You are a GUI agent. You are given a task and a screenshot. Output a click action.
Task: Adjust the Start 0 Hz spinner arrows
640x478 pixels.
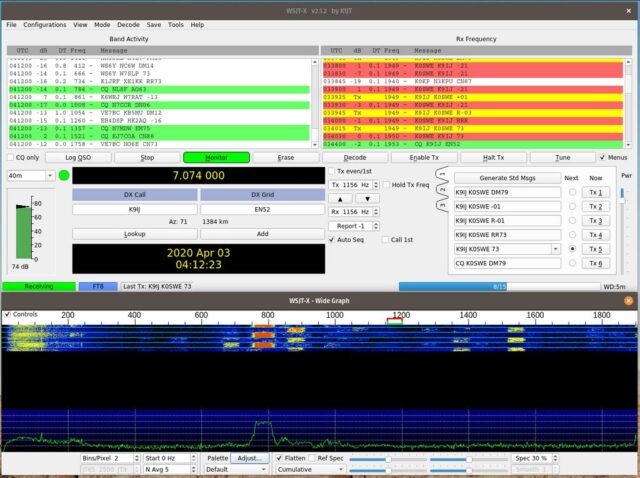[194, 458]
